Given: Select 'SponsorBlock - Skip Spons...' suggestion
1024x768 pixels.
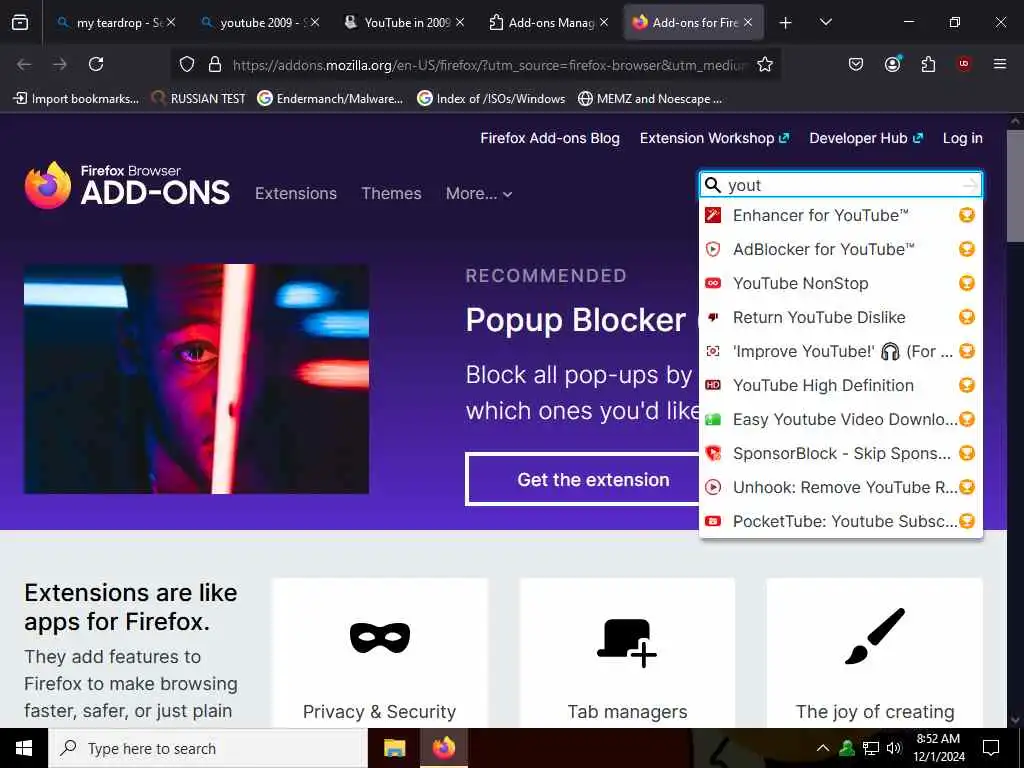Looking at the screenshot, I should 840,453.
